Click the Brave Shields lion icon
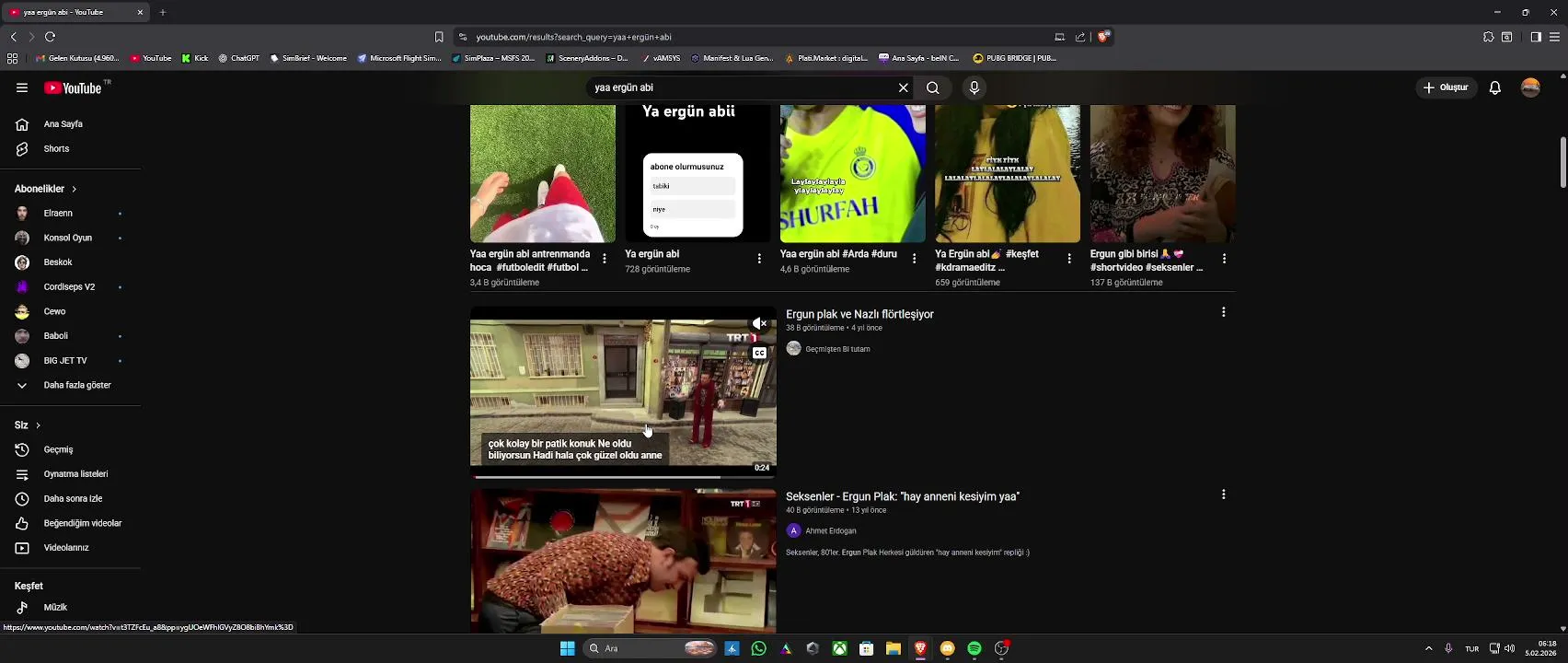 click(x=1104, y=37)
